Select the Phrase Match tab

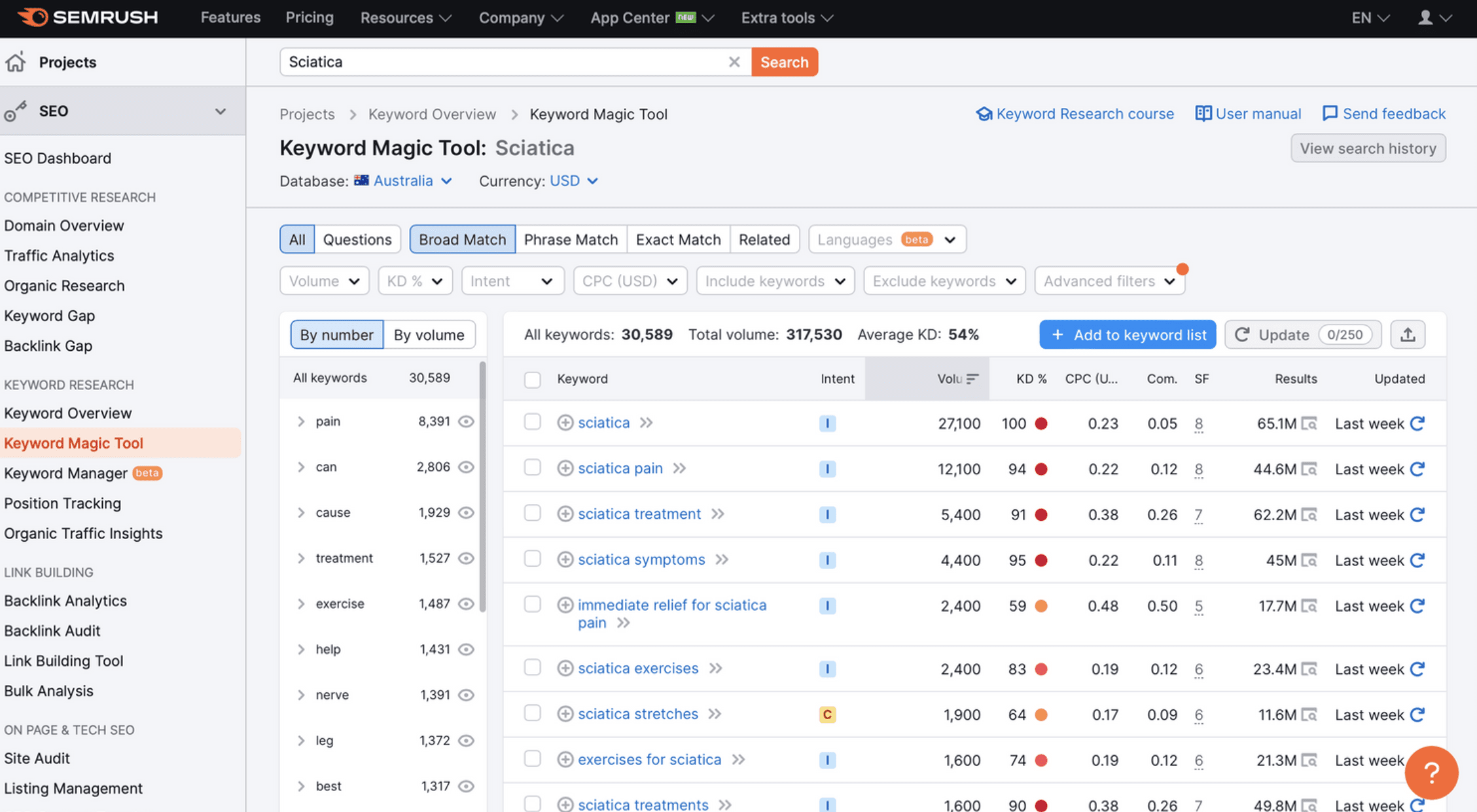[571, 239]
